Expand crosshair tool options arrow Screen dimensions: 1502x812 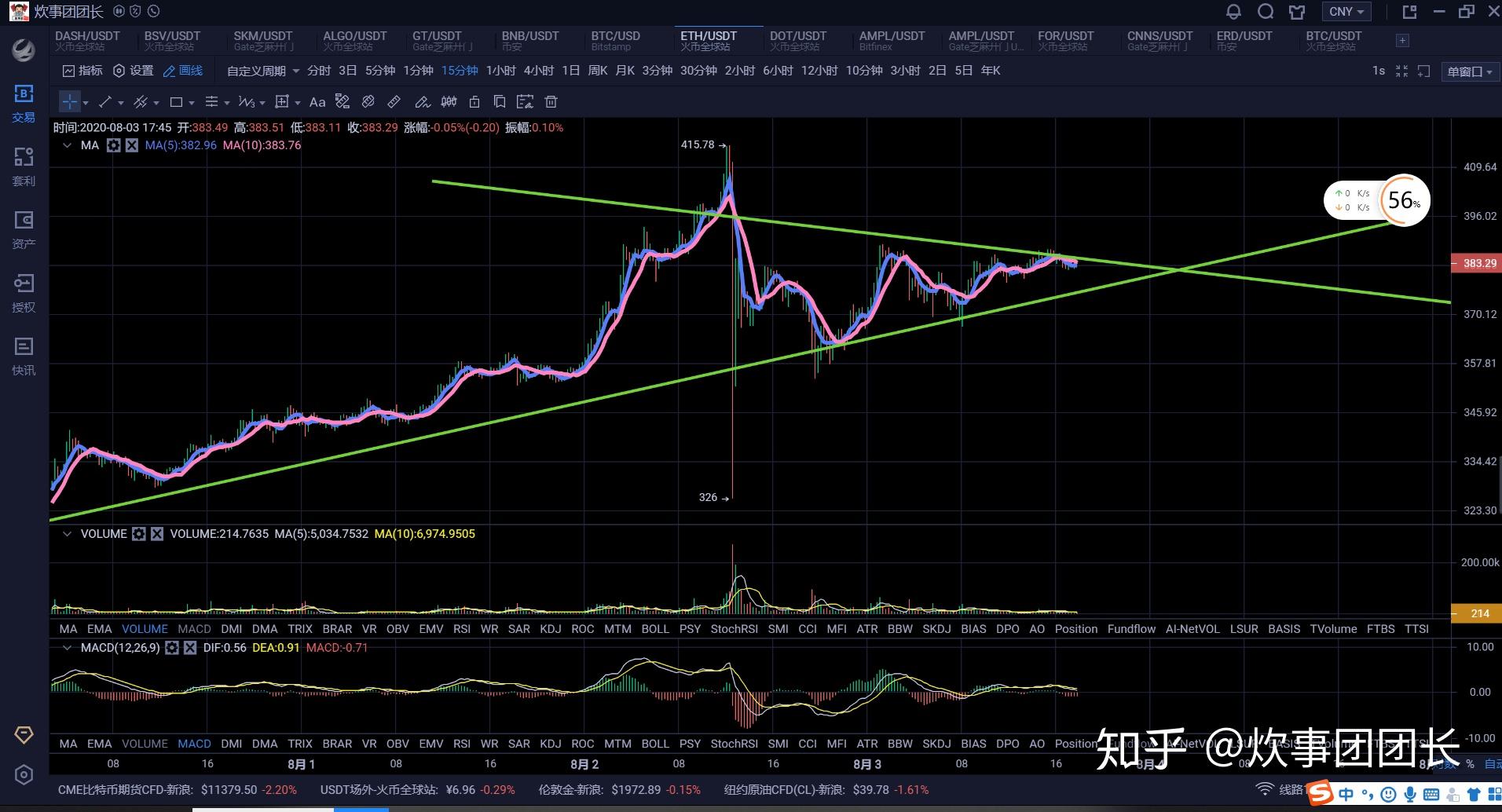[86, 103]
